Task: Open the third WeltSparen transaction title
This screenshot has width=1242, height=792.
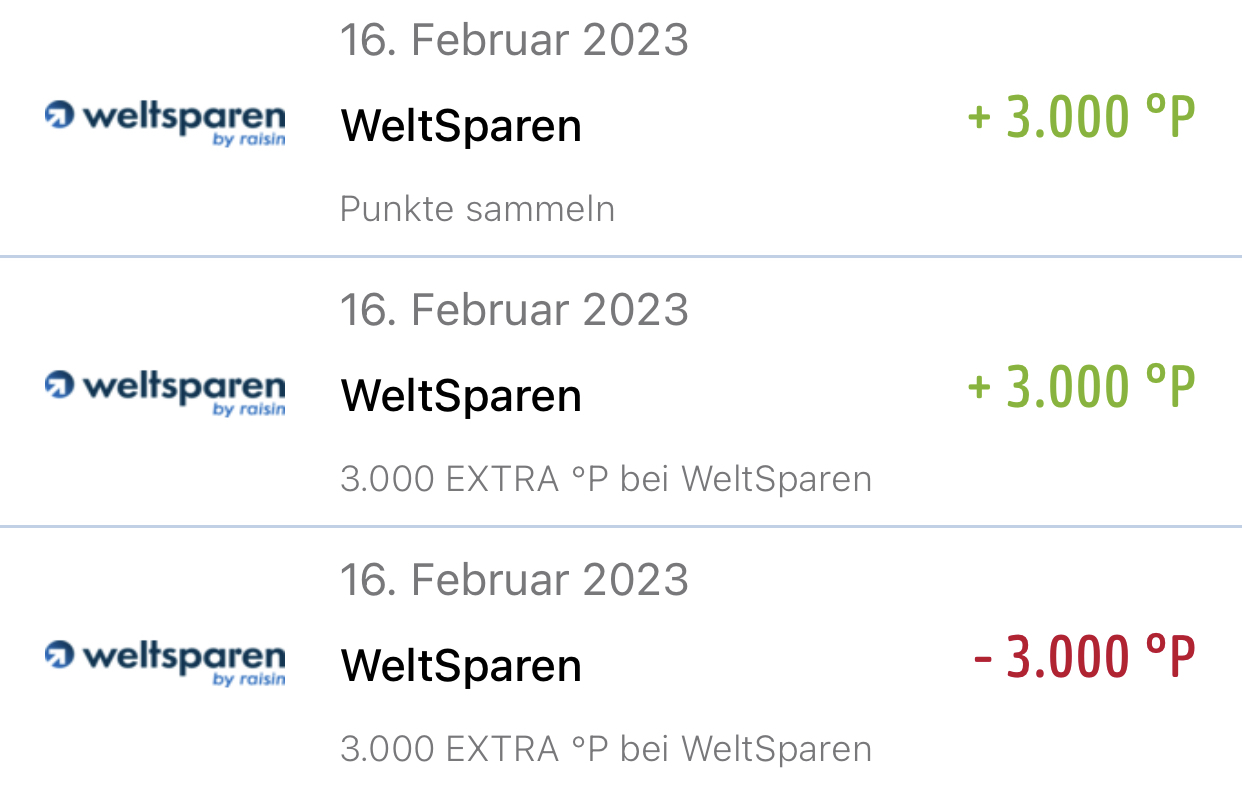Action: (x=461, y=667)
